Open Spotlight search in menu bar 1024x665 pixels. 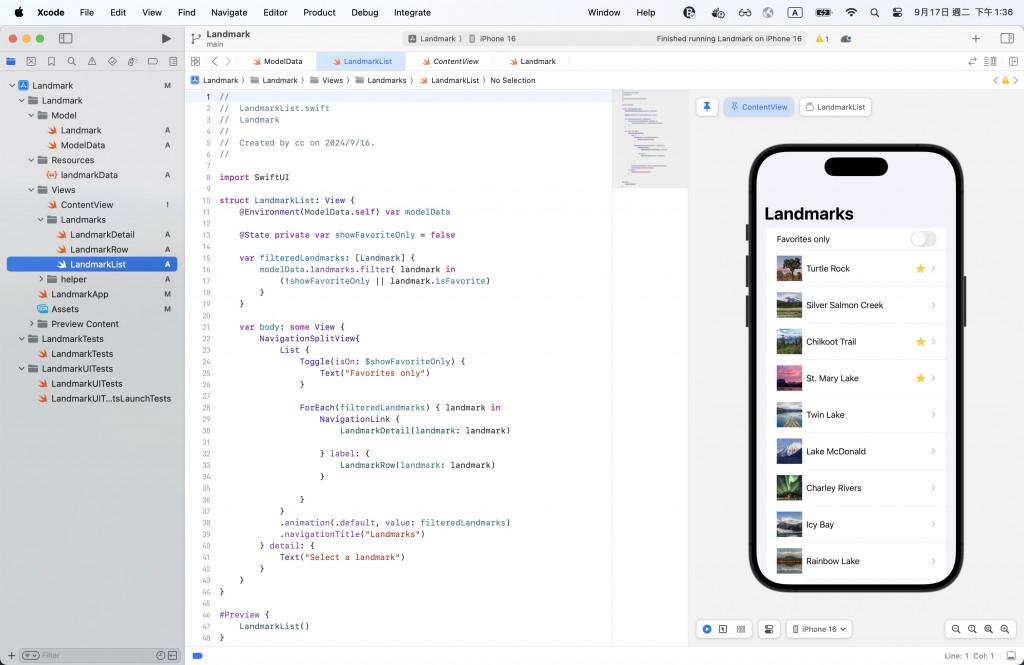[x=874, y=12]
